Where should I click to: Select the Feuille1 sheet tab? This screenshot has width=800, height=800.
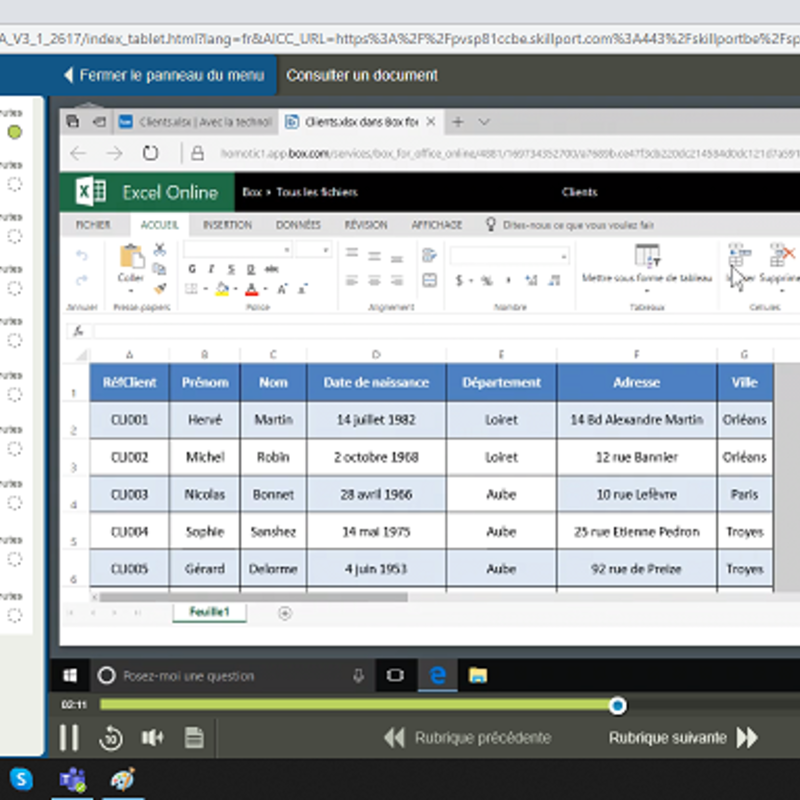coord(210,612)
